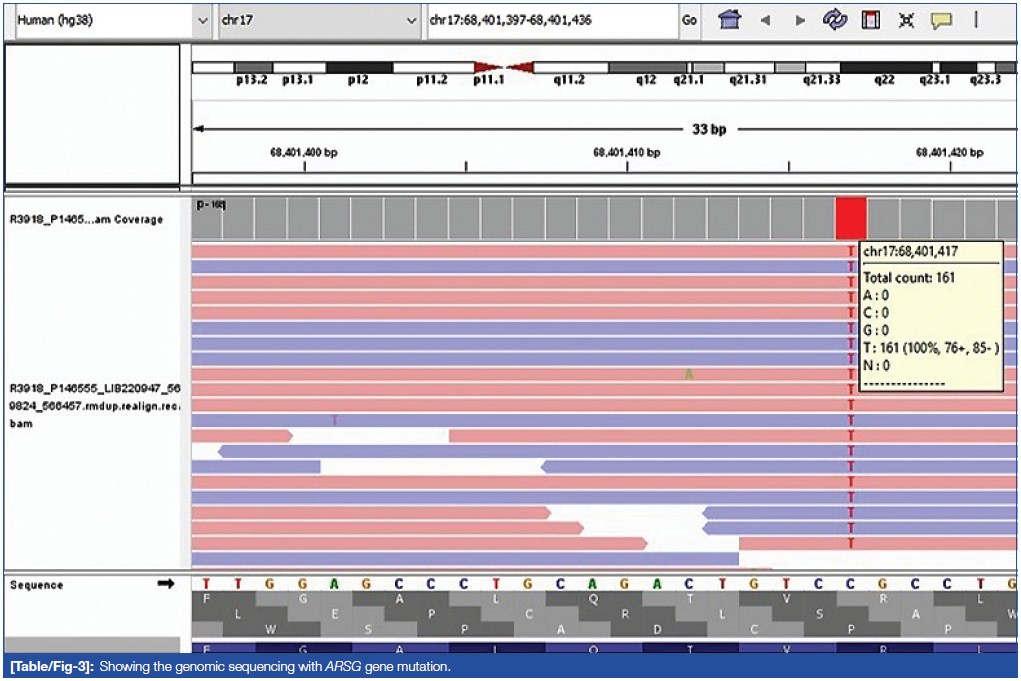Click the red centromere on the chromosome ideogram
1021x681 pixels.
504,68
